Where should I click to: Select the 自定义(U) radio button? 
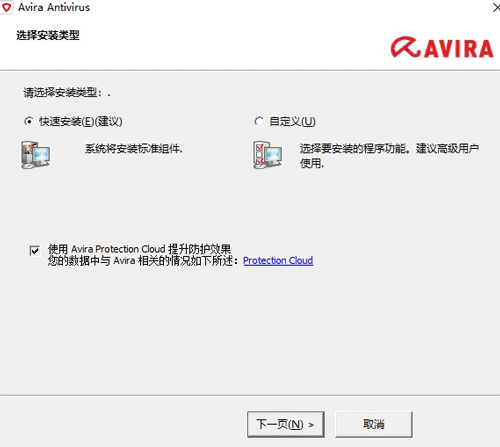coord(259,122)
